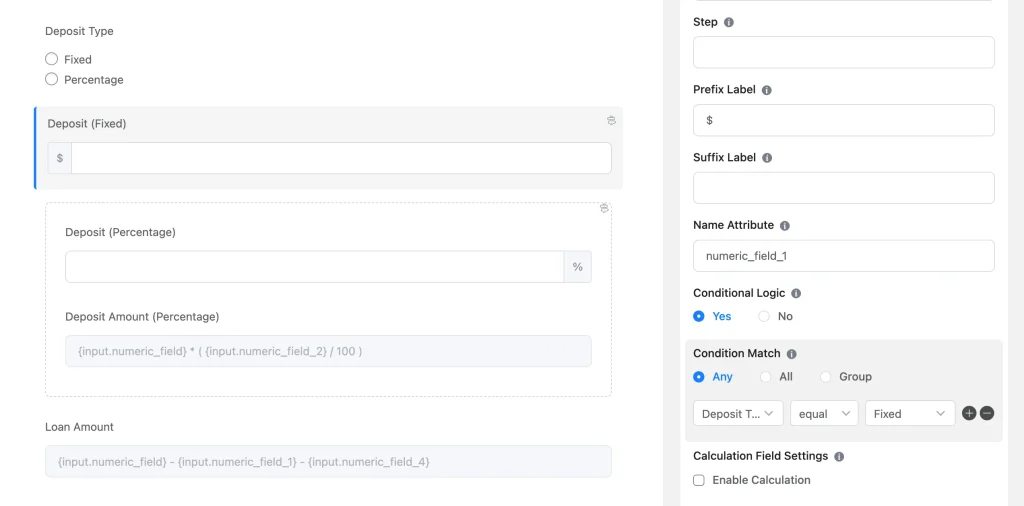Click the Conditional Logic info icon
This screenshot has width=1024, height=506.
(x=796, y=294)
